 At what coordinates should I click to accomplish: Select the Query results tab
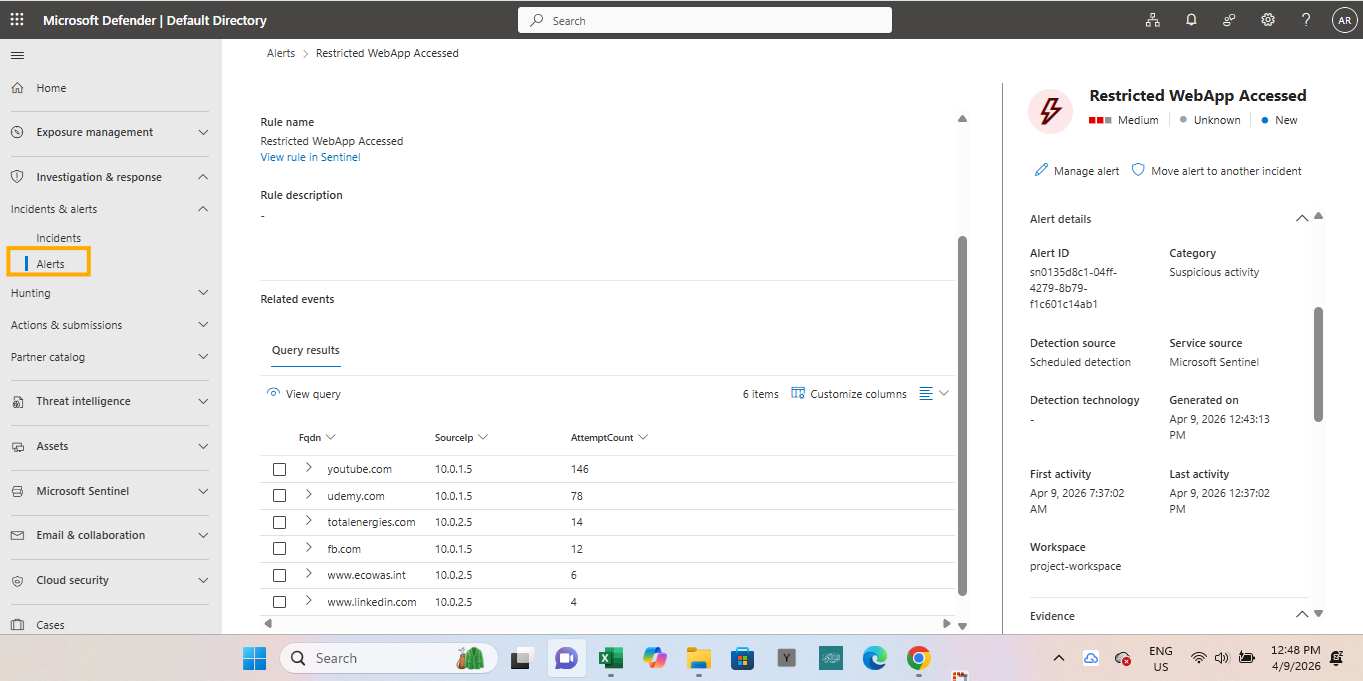(x=306, y=351)
